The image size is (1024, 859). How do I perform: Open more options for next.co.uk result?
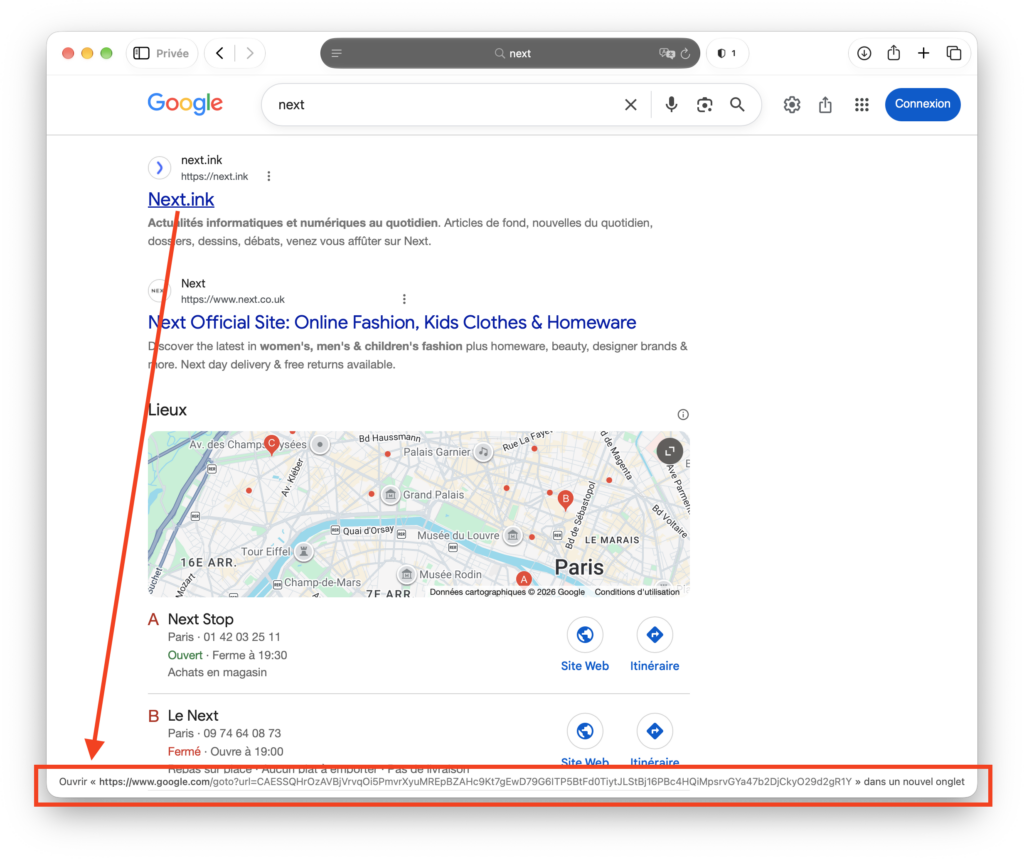click(x=404, y=299)
